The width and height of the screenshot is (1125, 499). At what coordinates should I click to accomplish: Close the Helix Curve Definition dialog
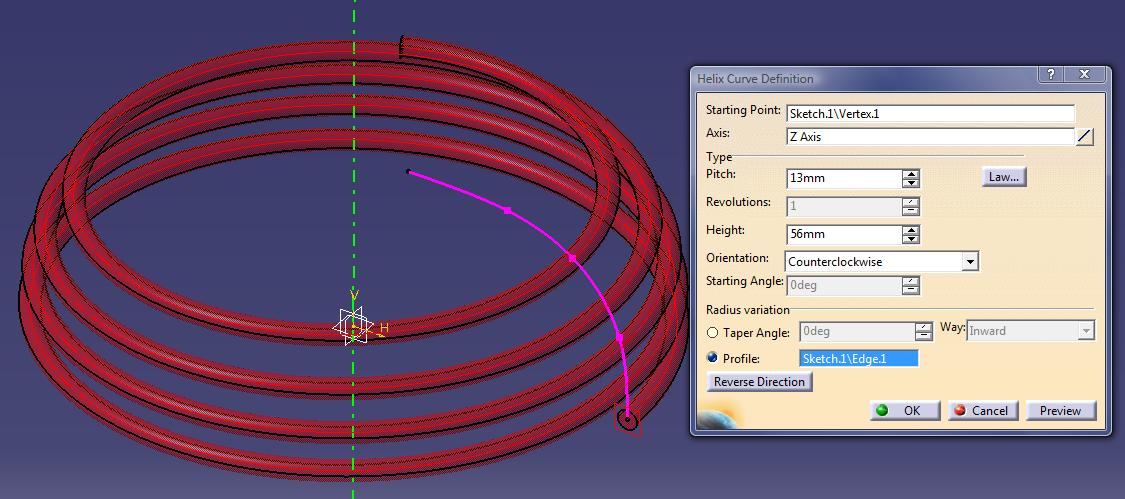pos(1083,75)
